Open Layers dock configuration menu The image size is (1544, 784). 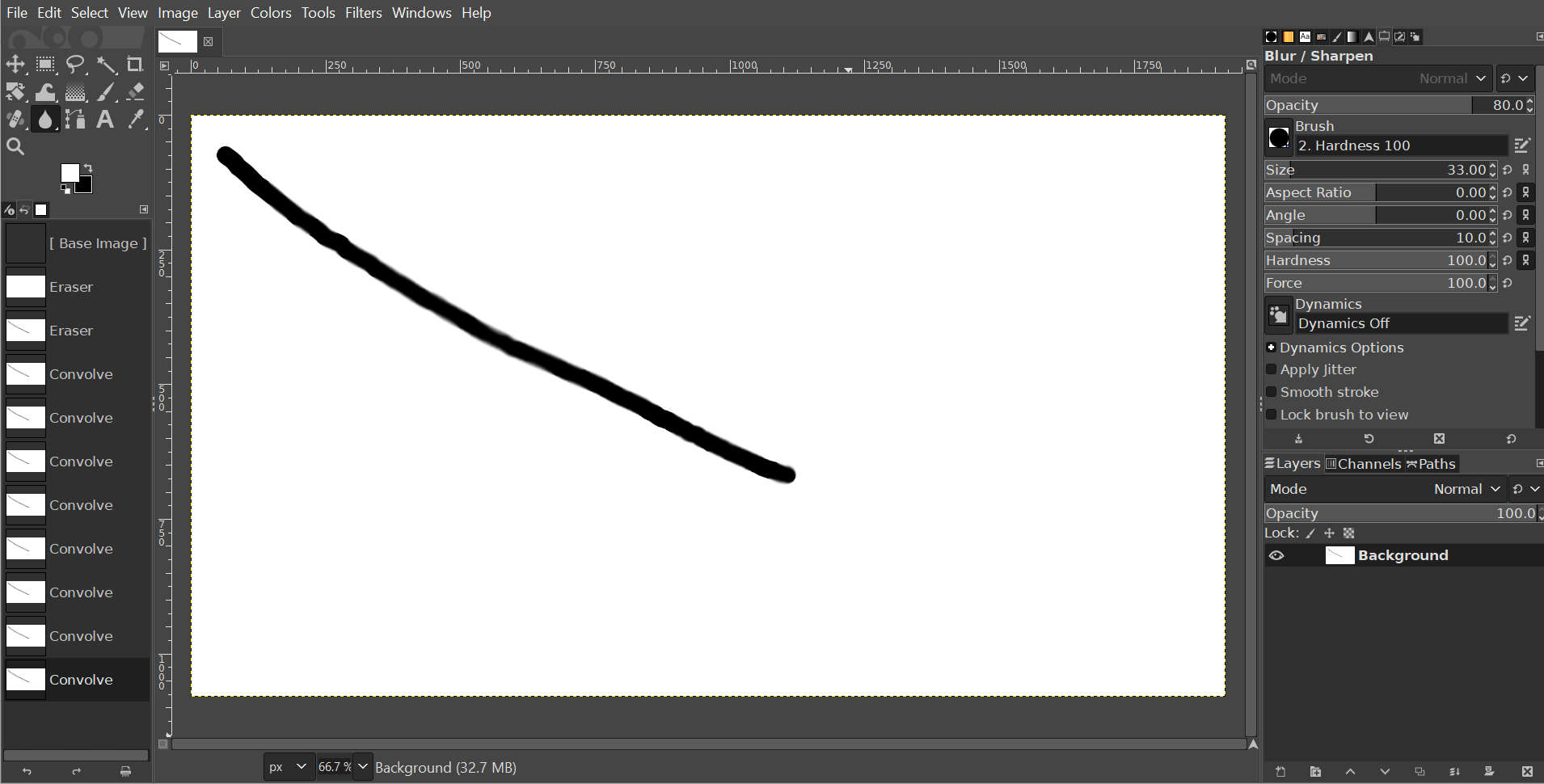coord(1538,464)
